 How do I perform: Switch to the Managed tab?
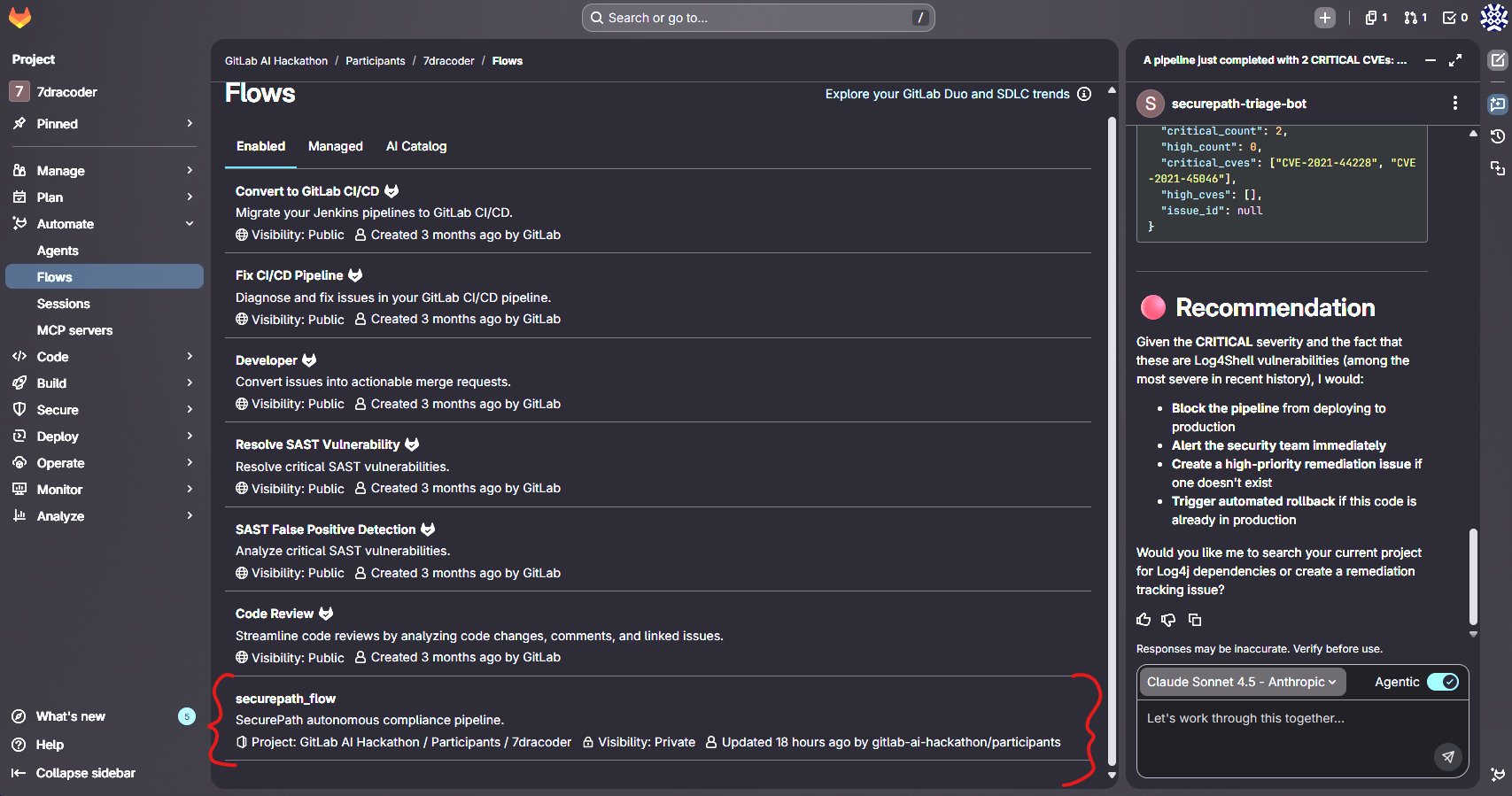click(335, 146)
